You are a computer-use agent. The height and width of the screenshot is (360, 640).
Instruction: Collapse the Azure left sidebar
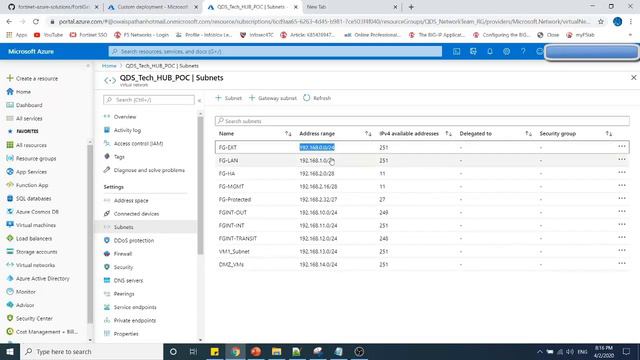pyautogui.click(x=88, y=66)
